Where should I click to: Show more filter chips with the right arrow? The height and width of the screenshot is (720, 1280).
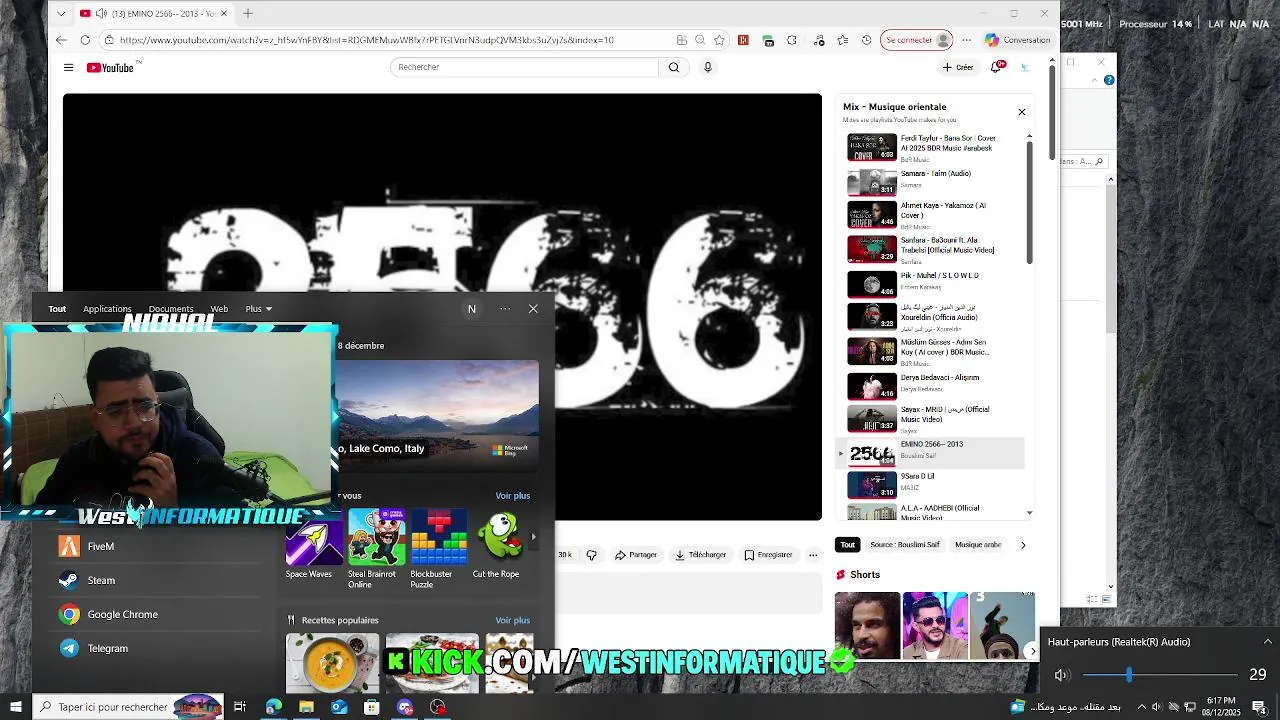pos(1022,545)
